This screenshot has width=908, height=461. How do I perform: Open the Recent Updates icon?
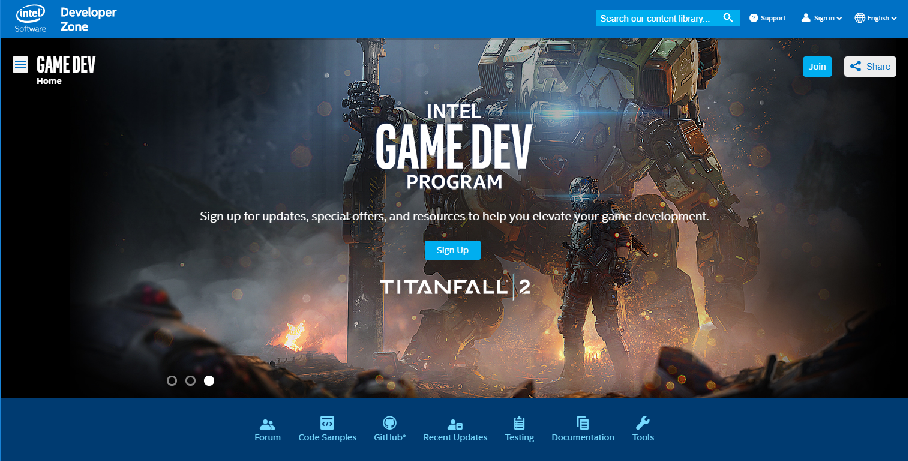point(455,424)
